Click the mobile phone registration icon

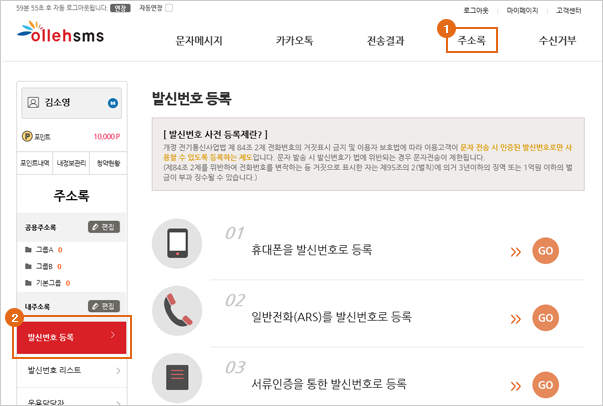177,244
